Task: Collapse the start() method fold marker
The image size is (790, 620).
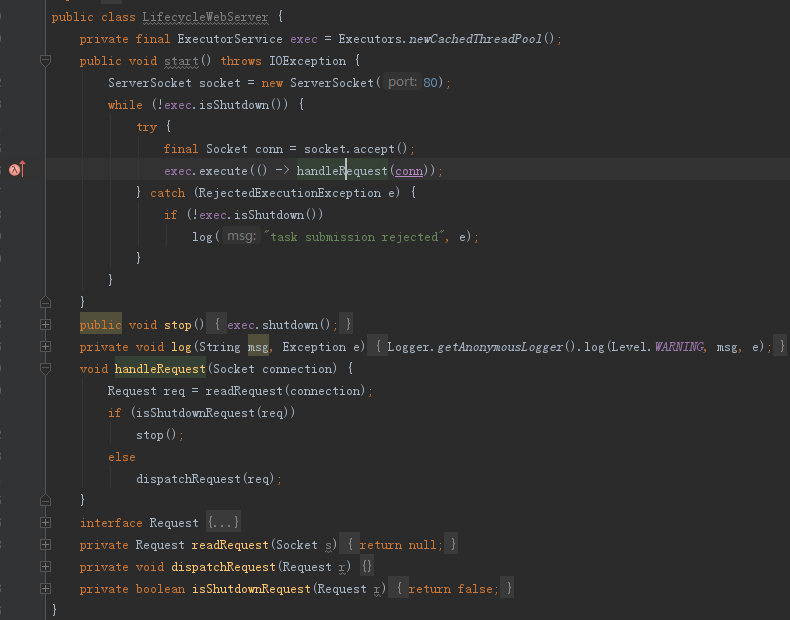Action: point(45,61)
